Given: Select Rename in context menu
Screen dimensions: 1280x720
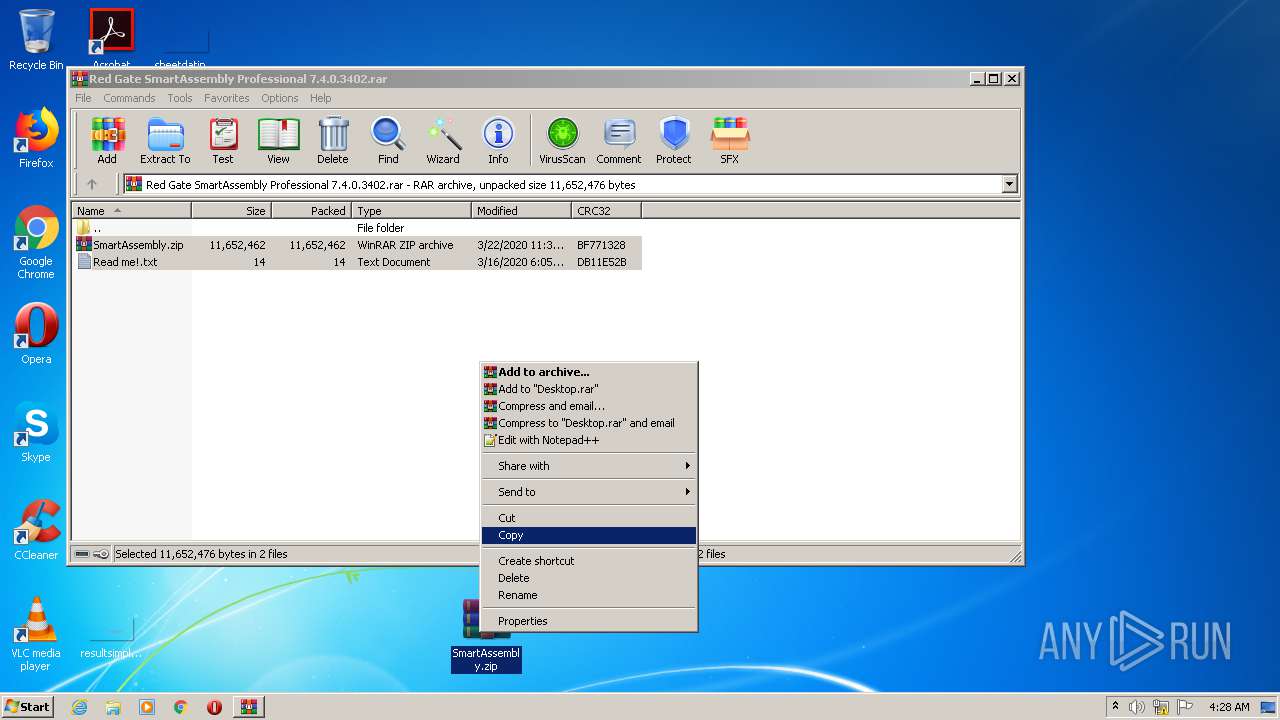Looking at the screenshot, I should (589, 595).
